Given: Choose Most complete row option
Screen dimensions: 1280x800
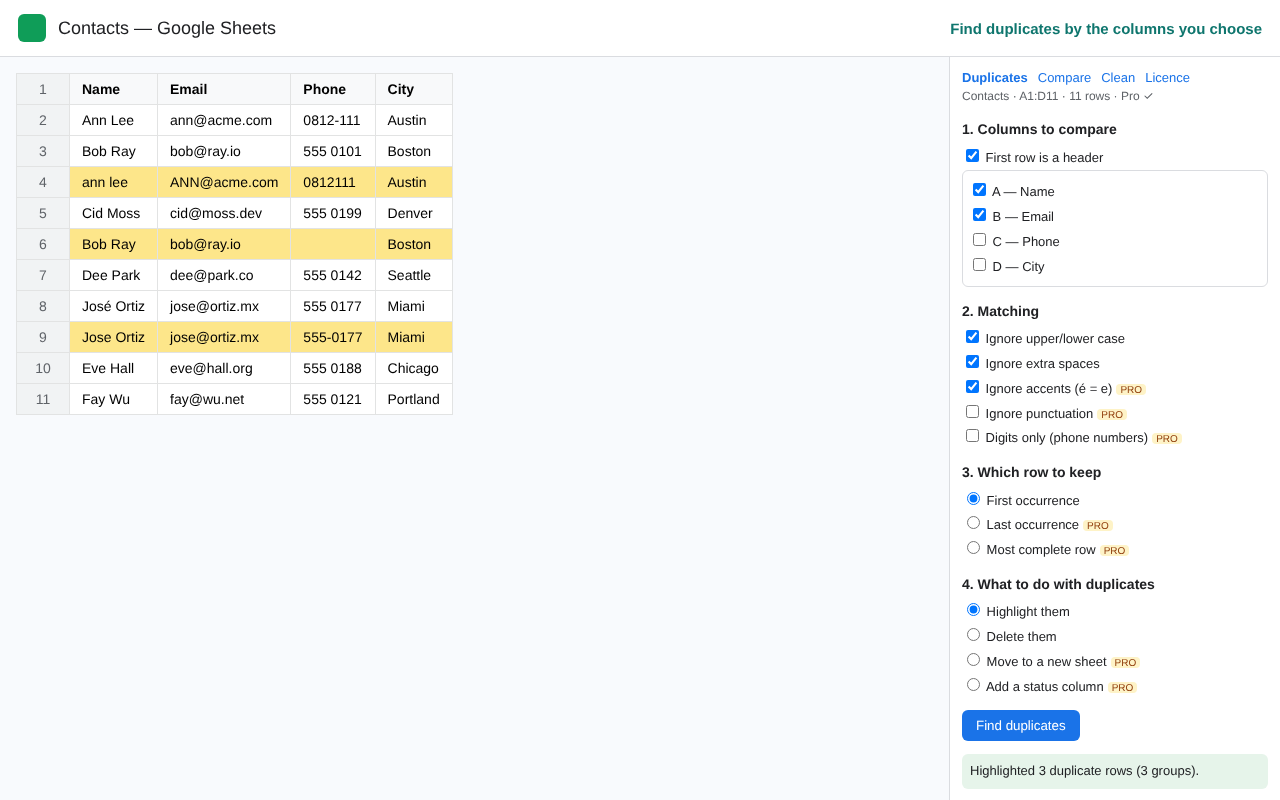Looking at the screenshot, I should (x=973, y=548).
